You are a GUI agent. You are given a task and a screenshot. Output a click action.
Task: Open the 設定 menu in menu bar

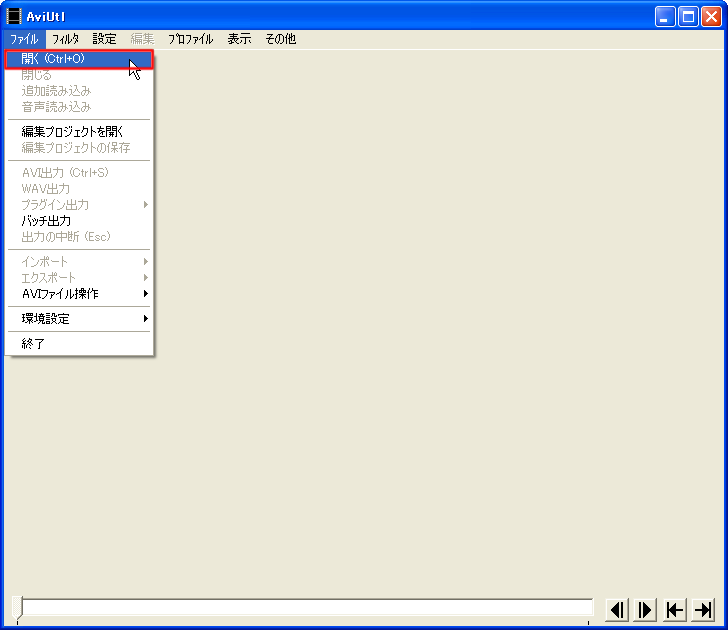104,39
